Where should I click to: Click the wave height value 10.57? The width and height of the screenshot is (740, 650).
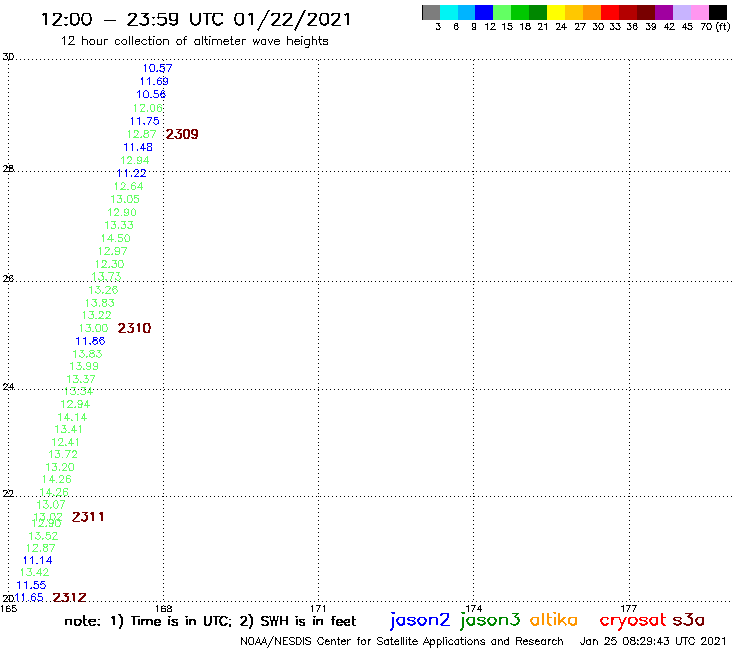158,68
